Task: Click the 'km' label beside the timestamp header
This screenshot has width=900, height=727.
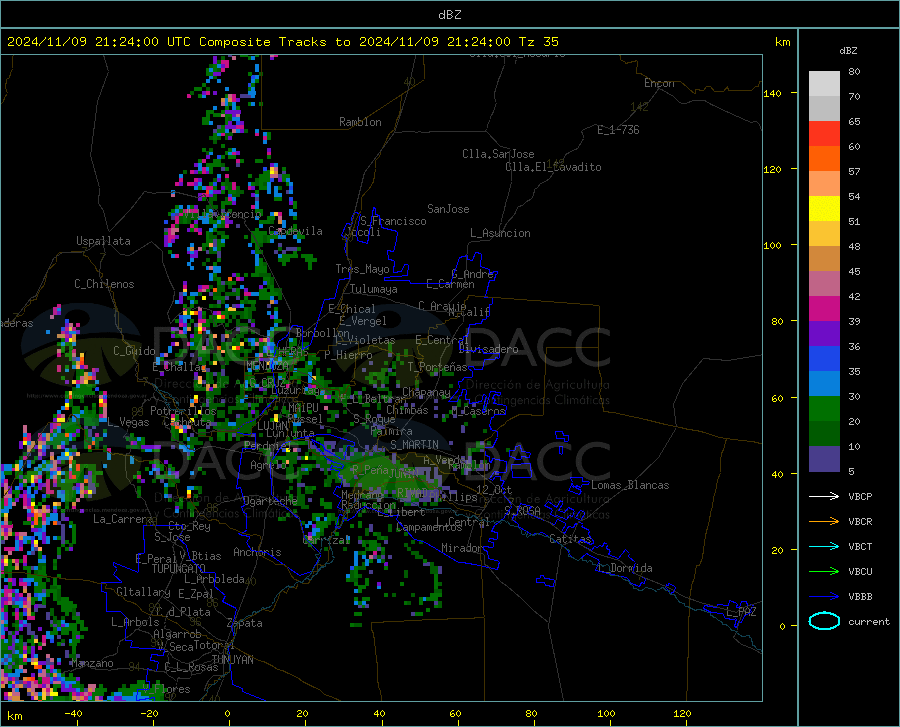Action: point(782,42)
